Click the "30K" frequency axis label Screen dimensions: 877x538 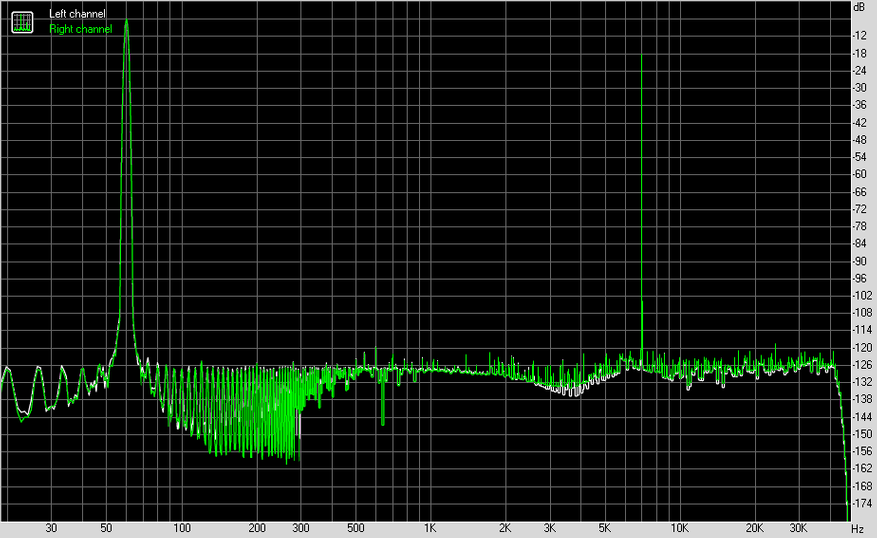[799, 528]
